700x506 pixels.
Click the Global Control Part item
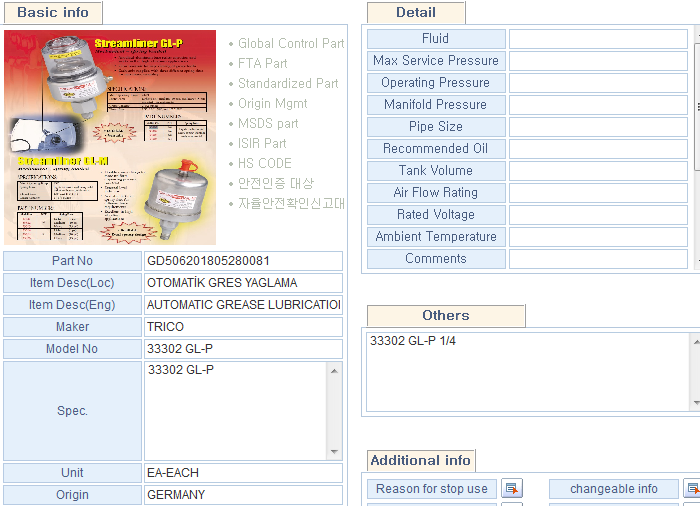pyautogui.click(x=291, y=43)
